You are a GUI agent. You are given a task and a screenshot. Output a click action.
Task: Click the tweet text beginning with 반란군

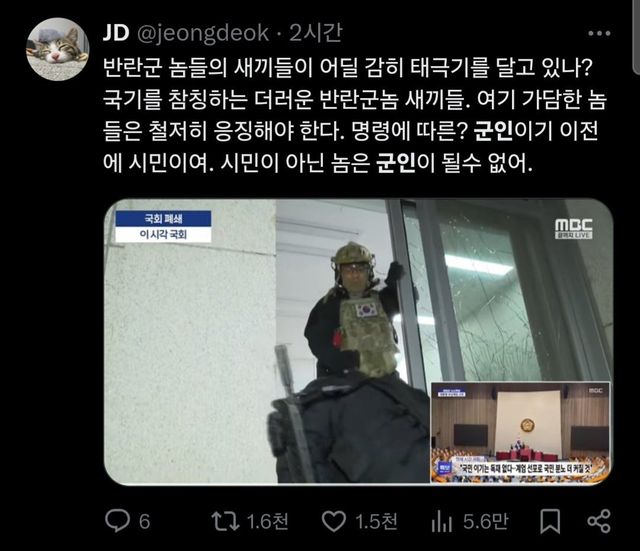click(354, 116)
